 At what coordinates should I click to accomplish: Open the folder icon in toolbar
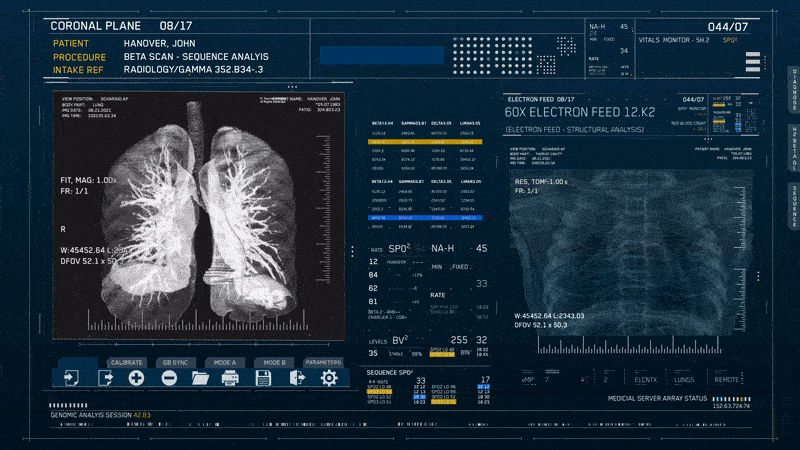(199, 378)
